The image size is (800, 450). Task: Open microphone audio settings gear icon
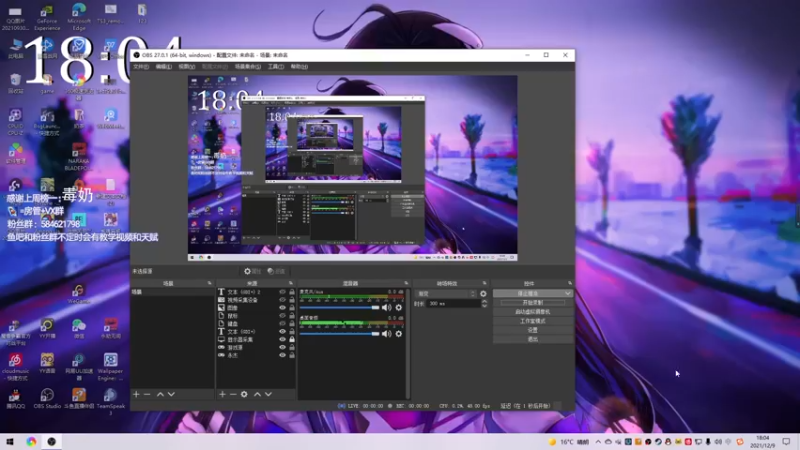coord(399,308)
